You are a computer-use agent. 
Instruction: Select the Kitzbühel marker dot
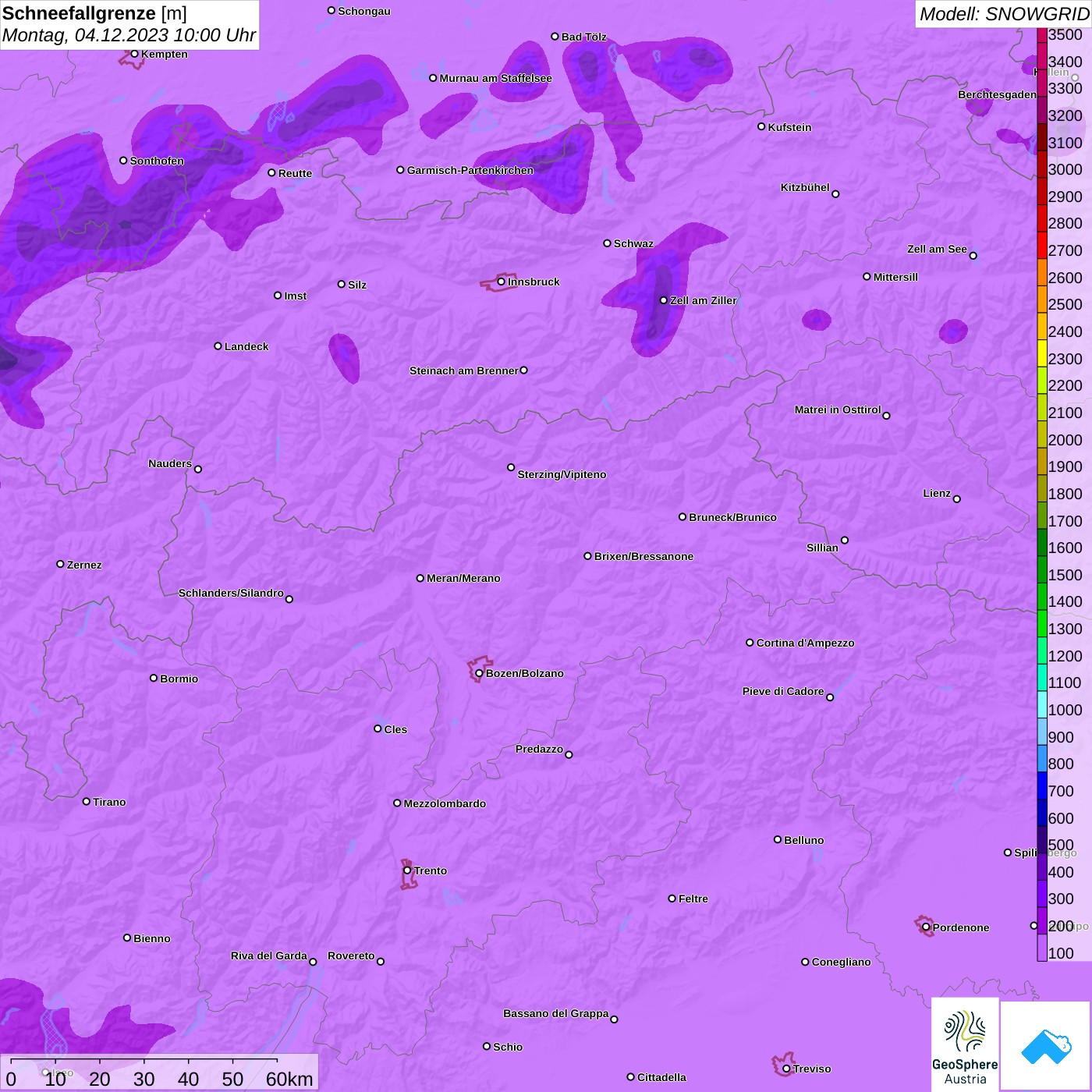point(835,193)
